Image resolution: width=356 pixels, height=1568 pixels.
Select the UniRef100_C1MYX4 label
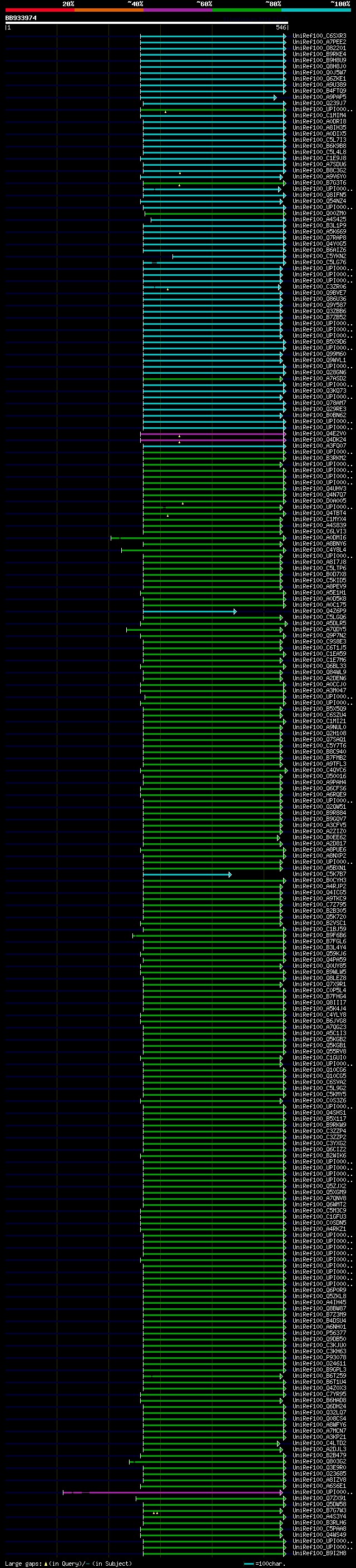pyautogui.click(x=319, y=519)
